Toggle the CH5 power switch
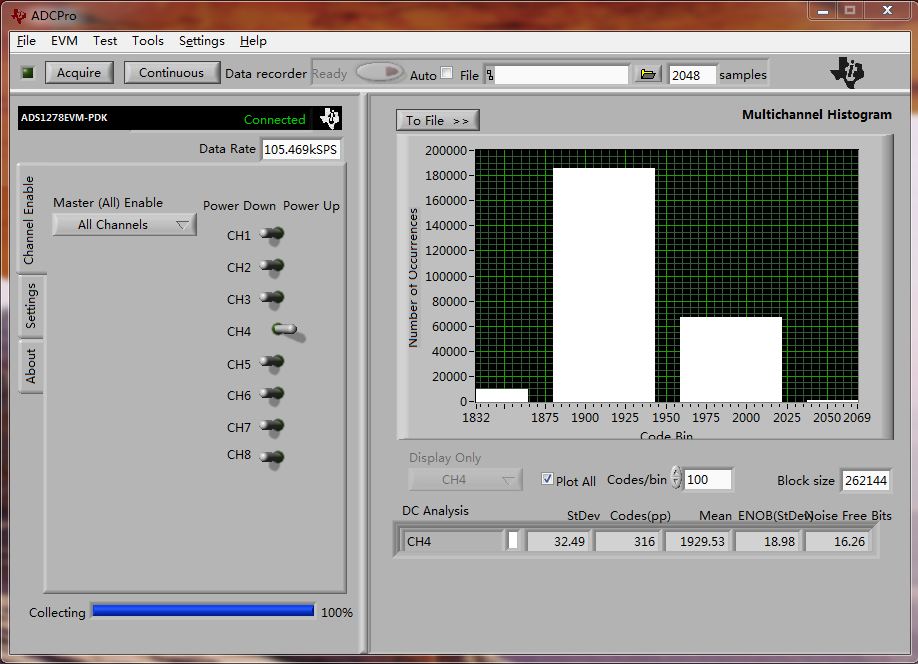The image size is (918, 664). (272, 363)
